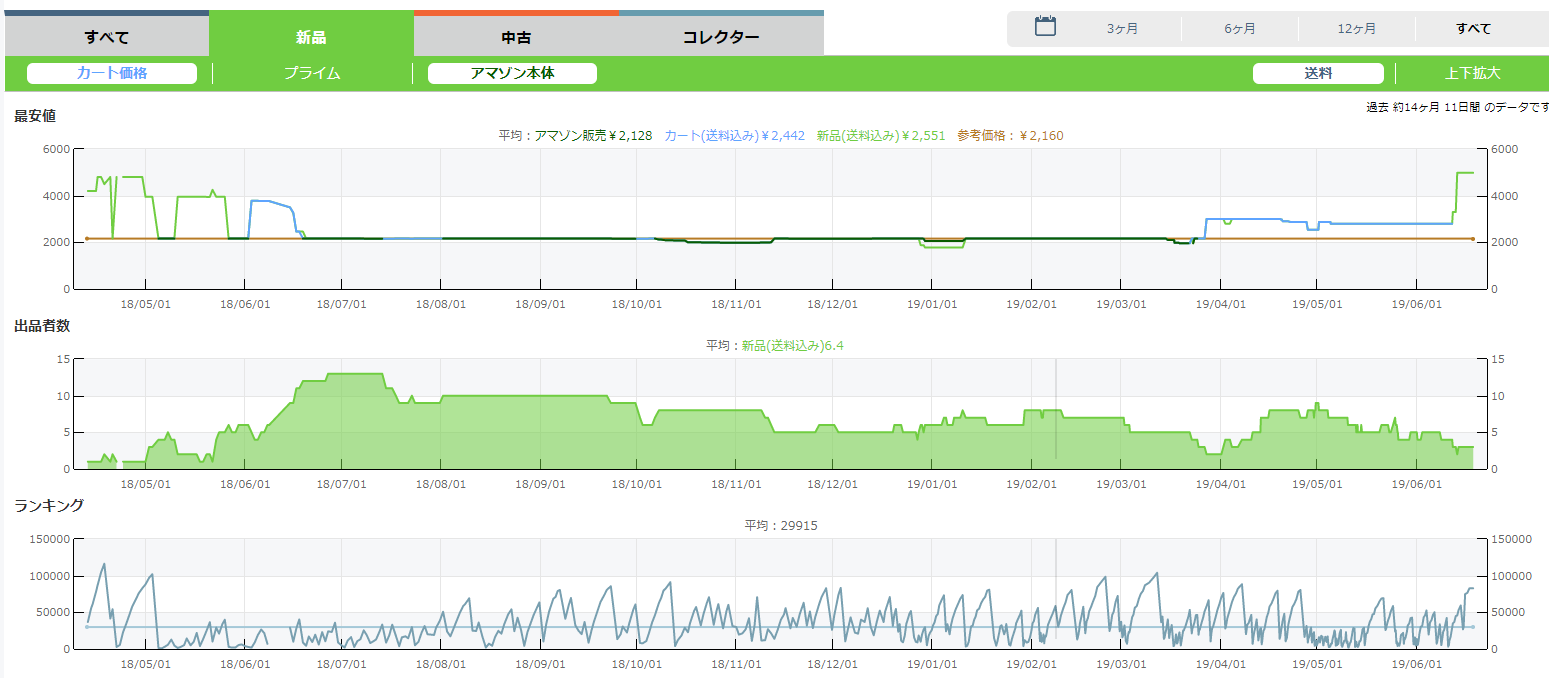Set period to 3ヶ月

click(x=1122, y=29)
